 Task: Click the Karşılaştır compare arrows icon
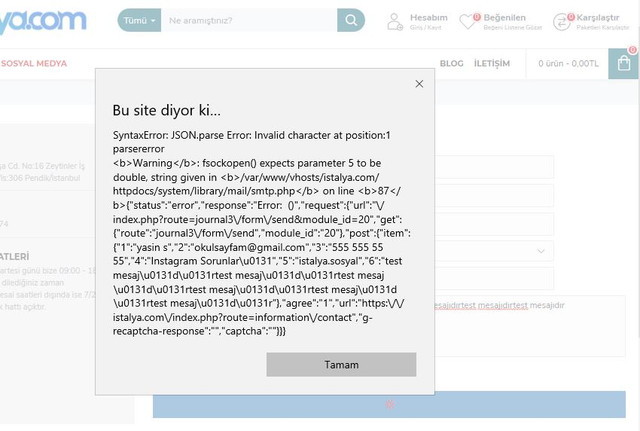click(562, 22)
